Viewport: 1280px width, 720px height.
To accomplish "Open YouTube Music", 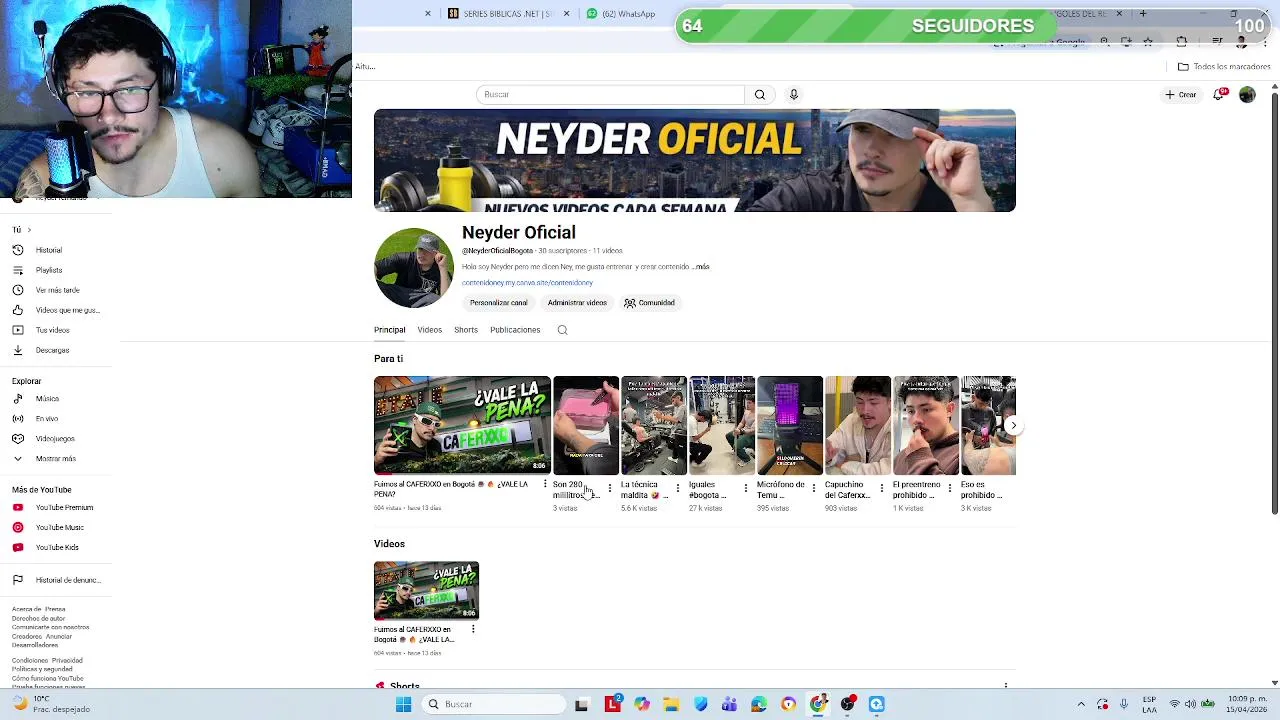I will coord(59,528).
